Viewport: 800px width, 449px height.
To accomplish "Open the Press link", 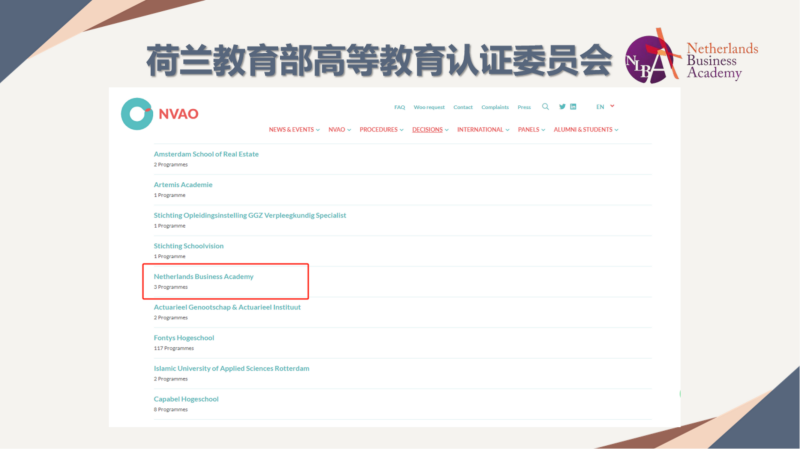I will [x=524, y=107].
